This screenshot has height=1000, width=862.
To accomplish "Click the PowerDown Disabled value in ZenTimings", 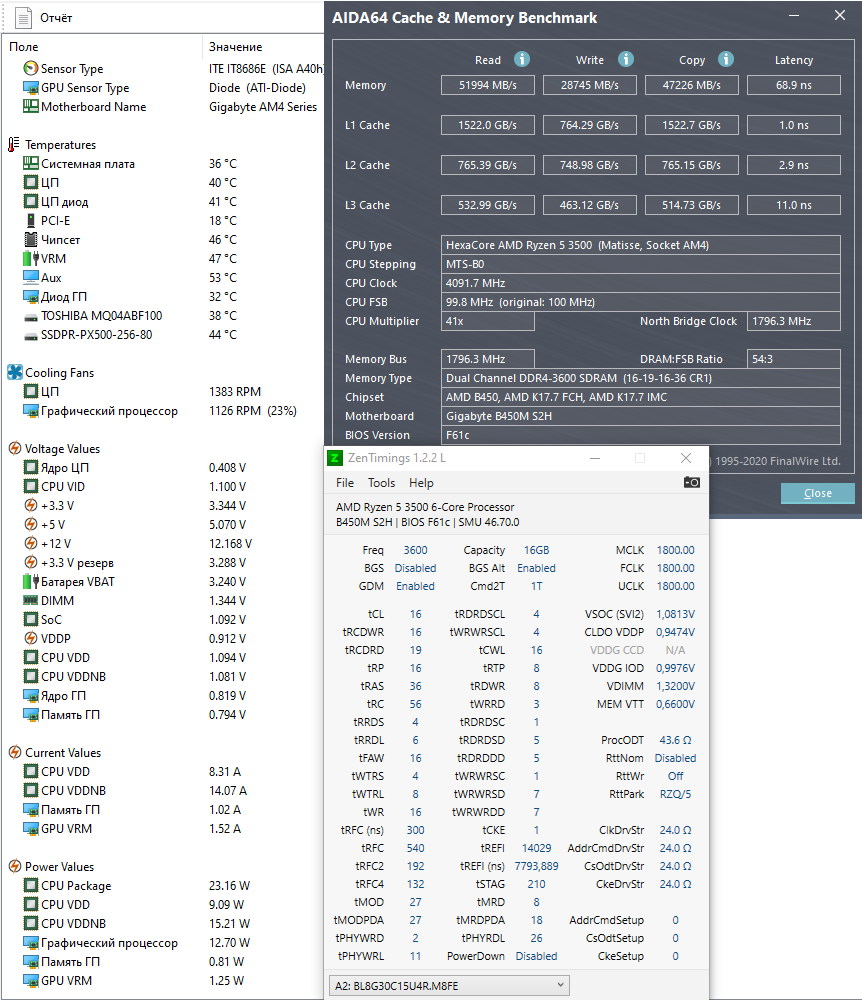I will pos(536,956).
